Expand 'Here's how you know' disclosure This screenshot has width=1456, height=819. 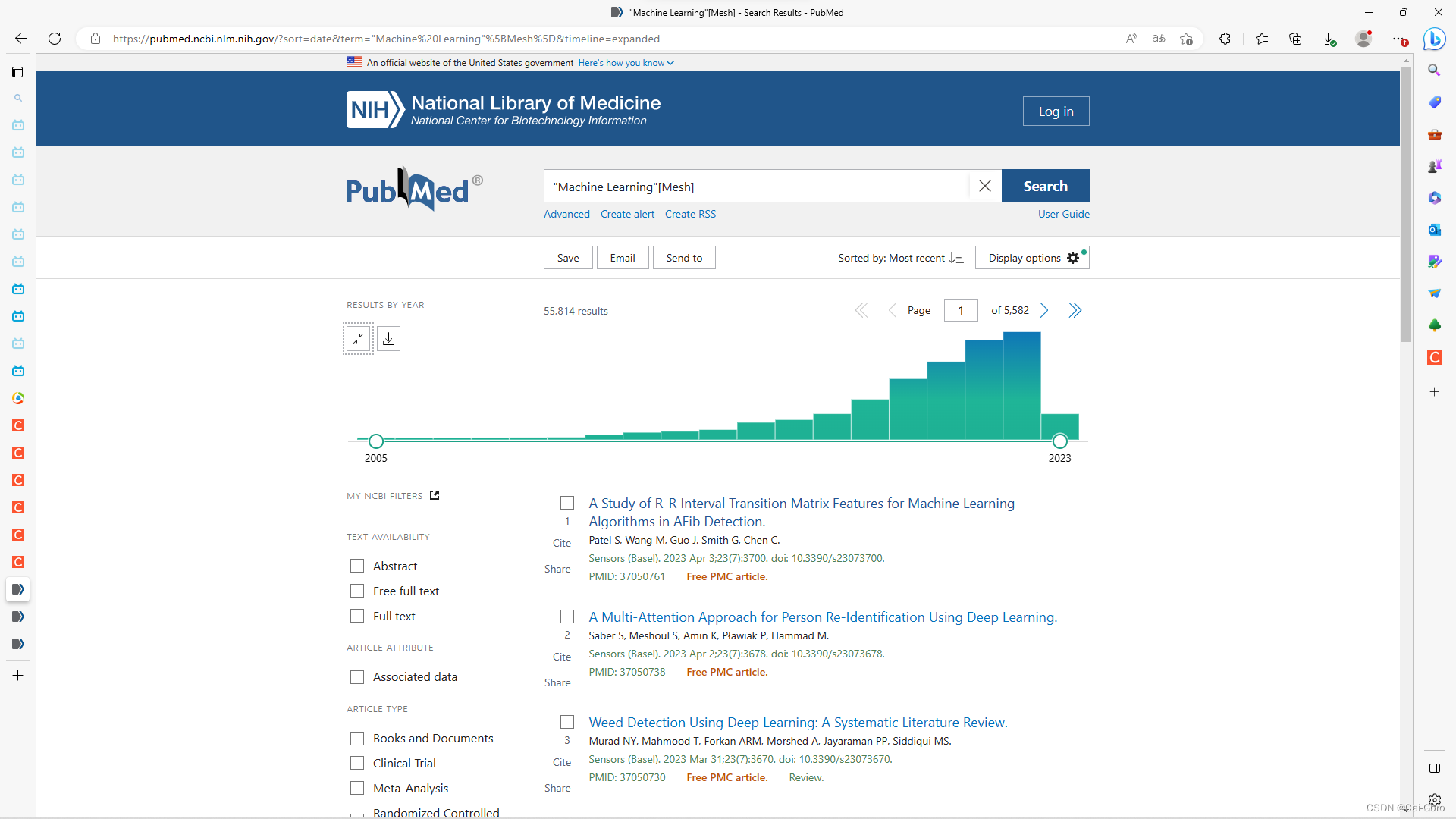pos(626,63)
